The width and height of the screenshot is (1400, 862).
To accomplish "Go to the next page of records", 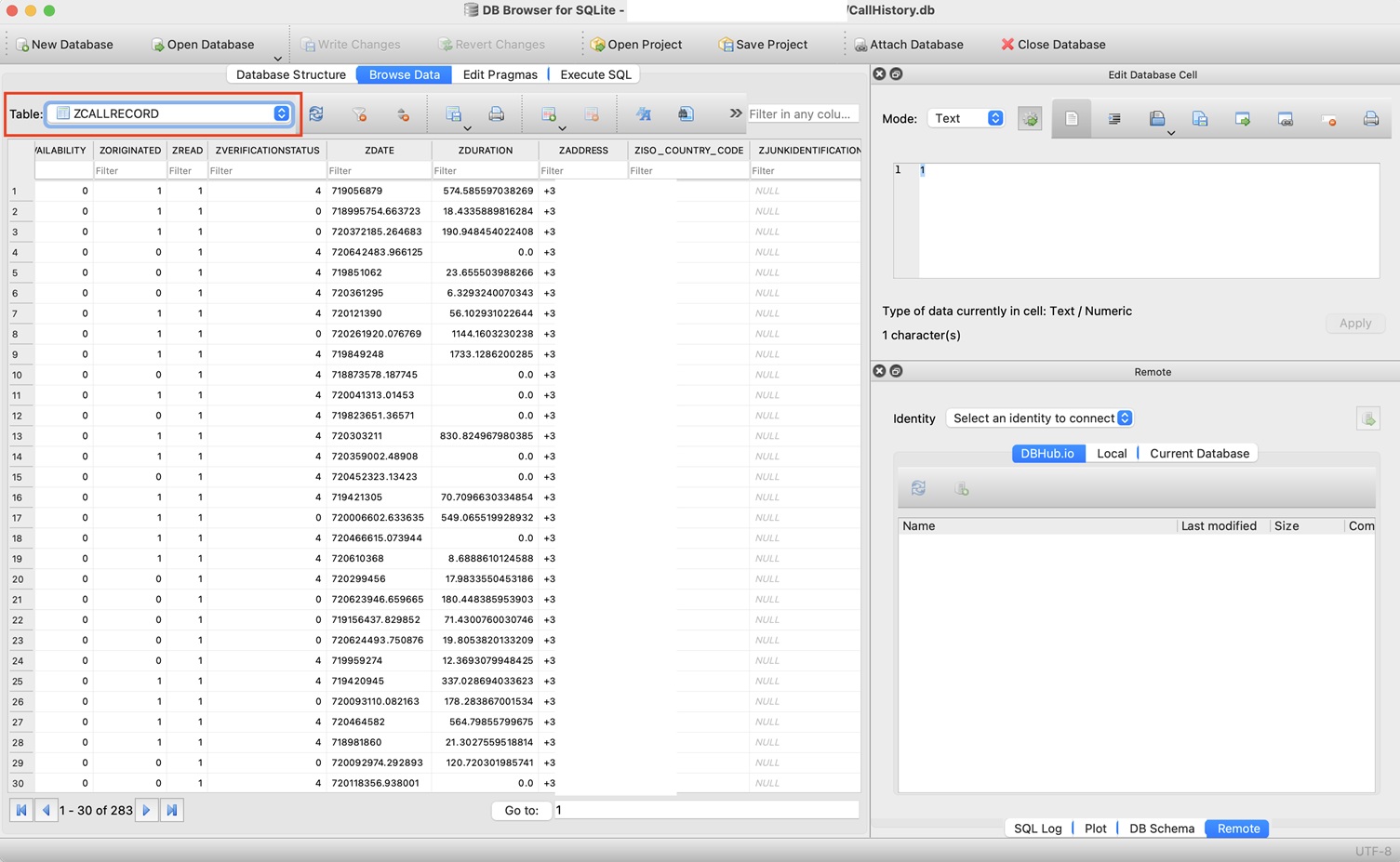I will pyautogui.click(x=146, y=810).
